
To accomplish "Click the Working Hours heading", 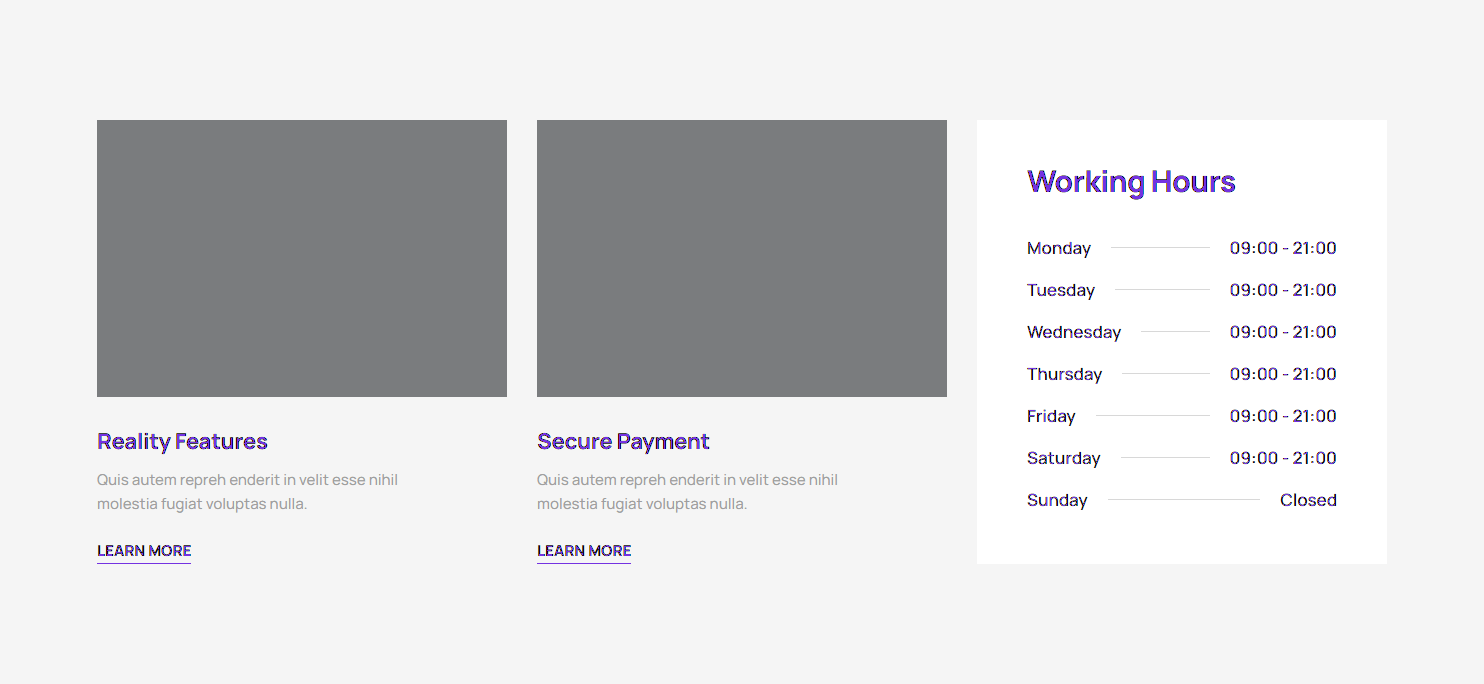I will point(1131,182).
